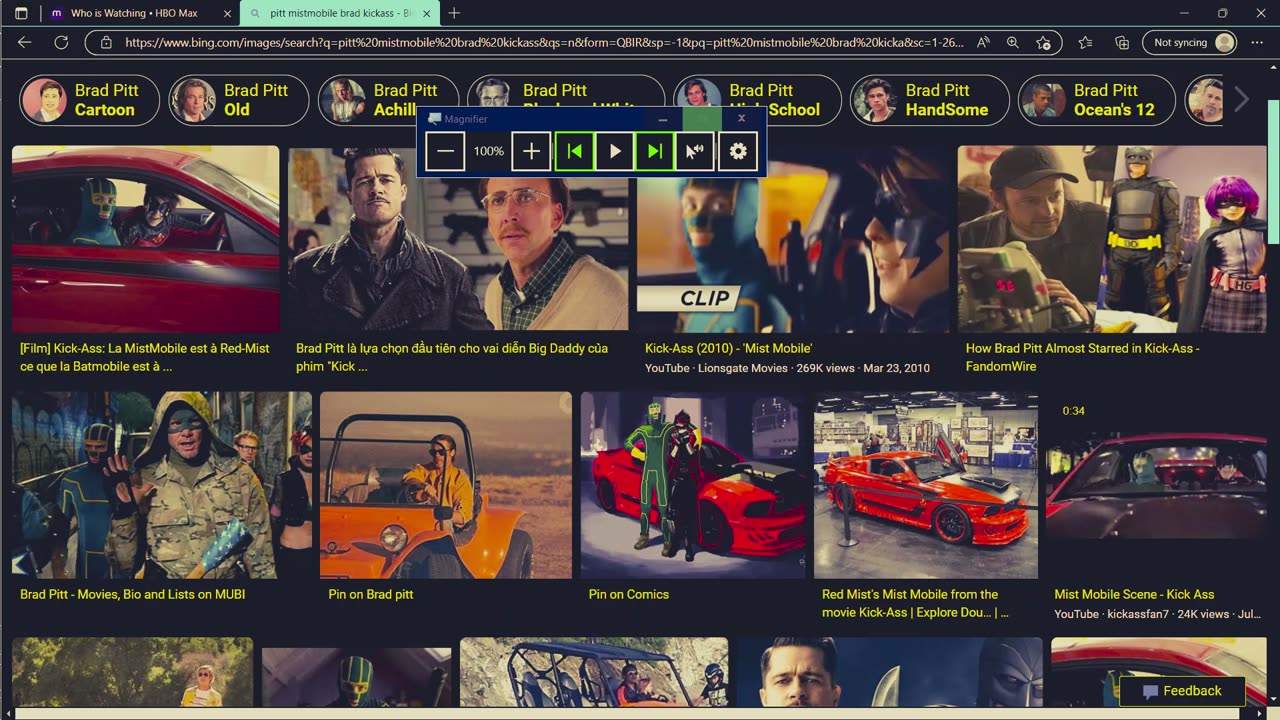Click the Feedback button
Image resolution: width=1280 pixels, height=720 pixels.
click(x=1182, y=691)
